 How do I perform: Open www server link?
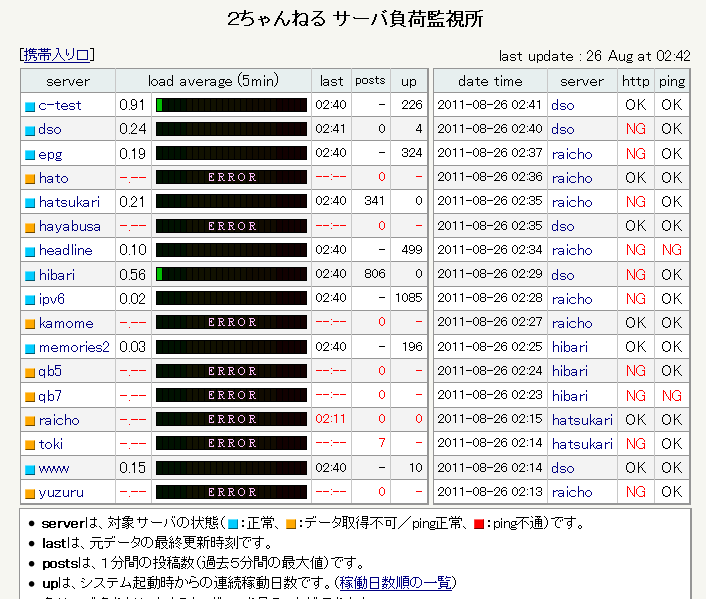point(54,469)
